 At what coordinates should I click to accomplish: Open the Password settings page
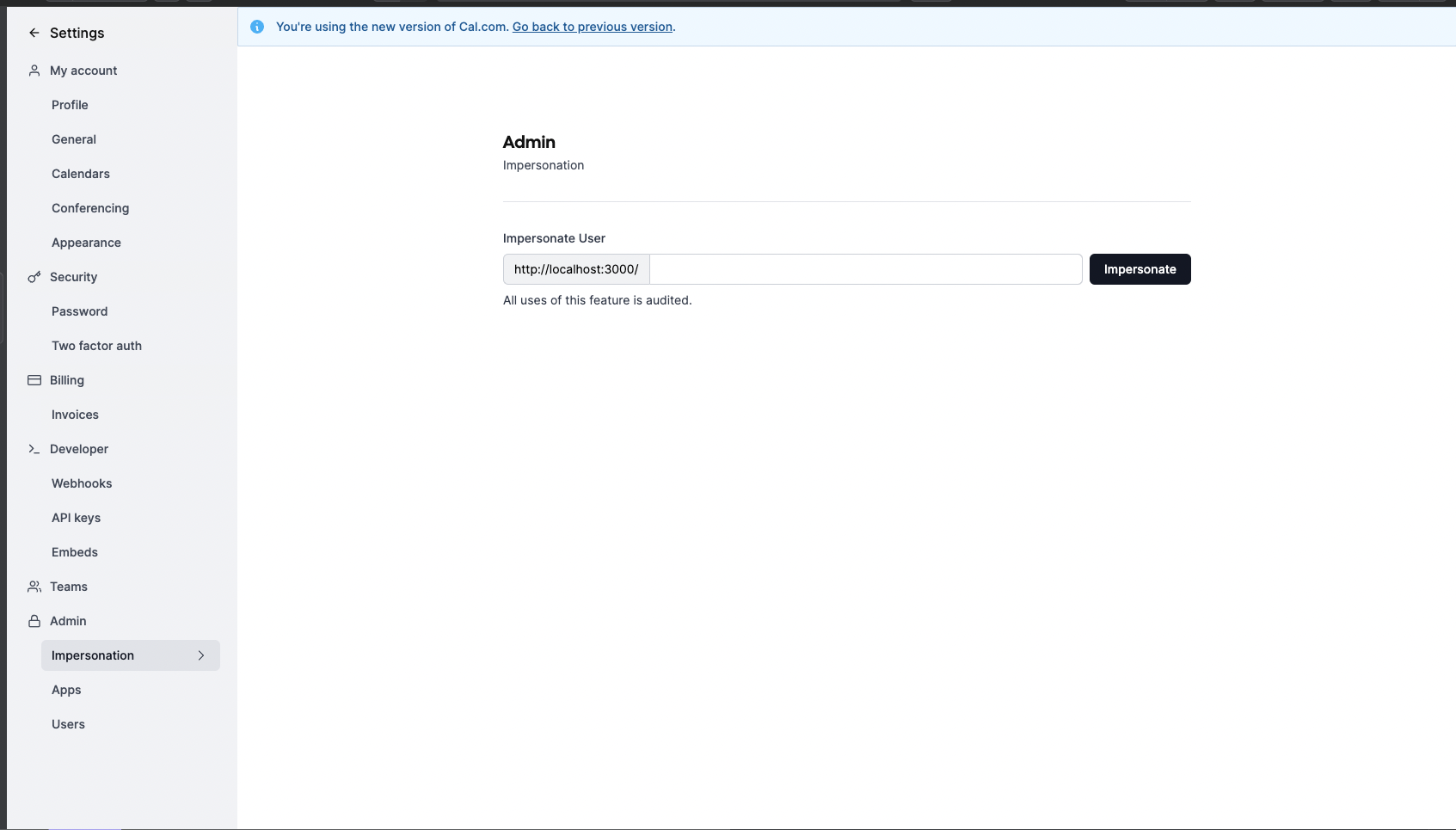pyautogui.click(x=79, y=311)
